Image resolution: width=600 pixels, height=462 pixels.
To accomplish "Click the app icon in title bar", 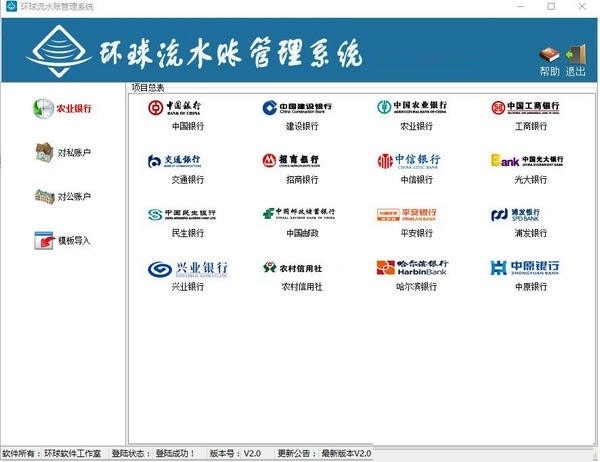I will click(x=11, y=6).
